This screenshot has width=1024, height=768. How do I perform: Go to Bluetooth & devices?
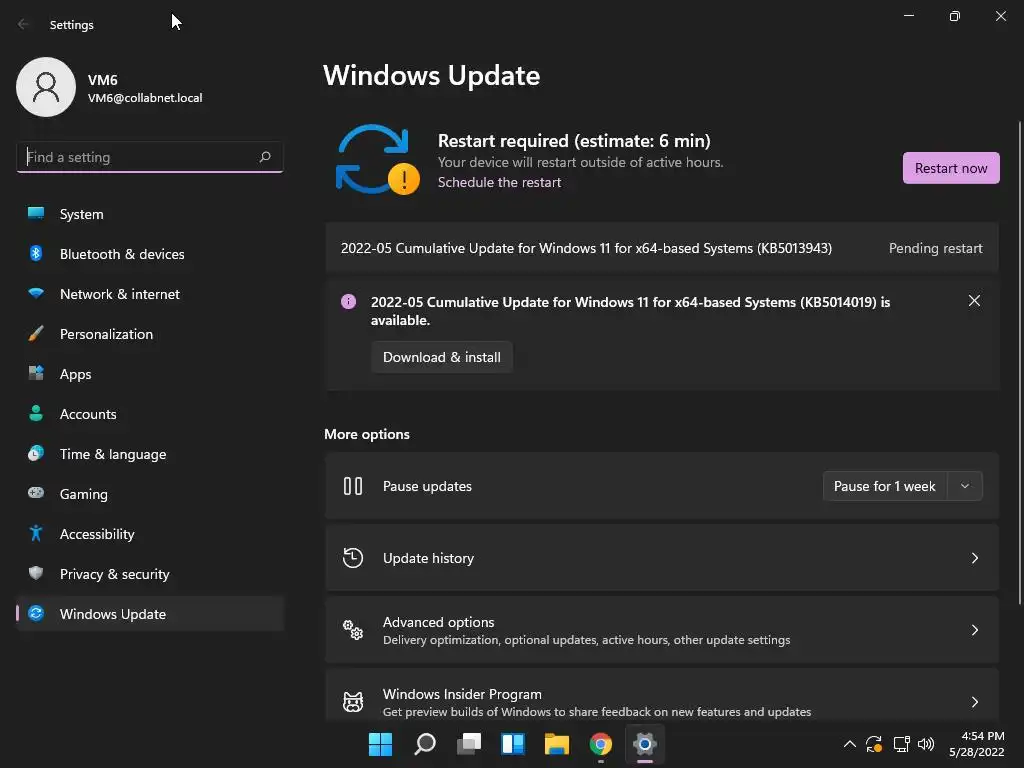tap(150, 253)
